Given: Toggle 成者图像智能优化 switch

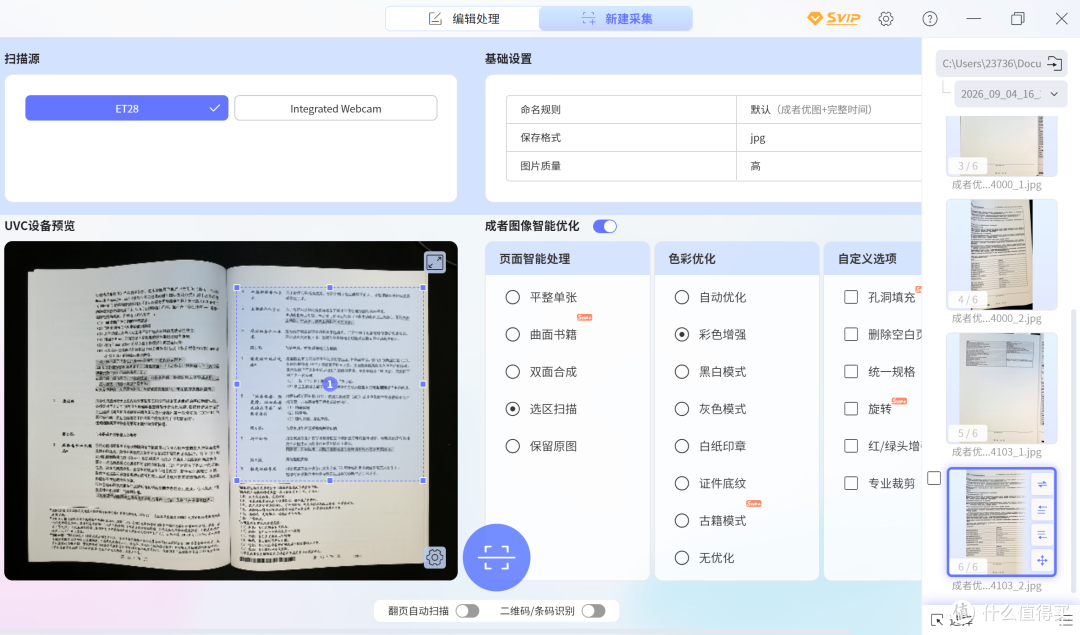Looking at the screenshot, I should pyautogui.click(x=605, y=226).
